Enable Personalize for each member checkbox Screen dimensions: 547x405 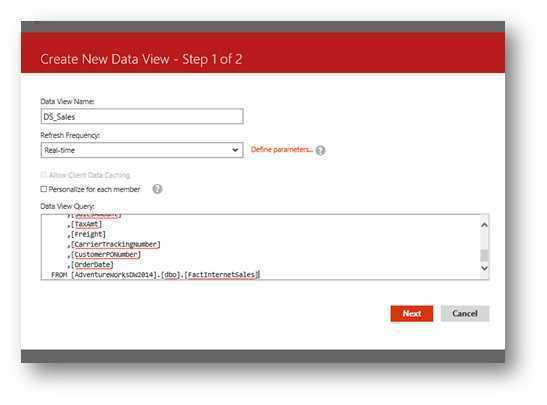click(x=44, y=189)
